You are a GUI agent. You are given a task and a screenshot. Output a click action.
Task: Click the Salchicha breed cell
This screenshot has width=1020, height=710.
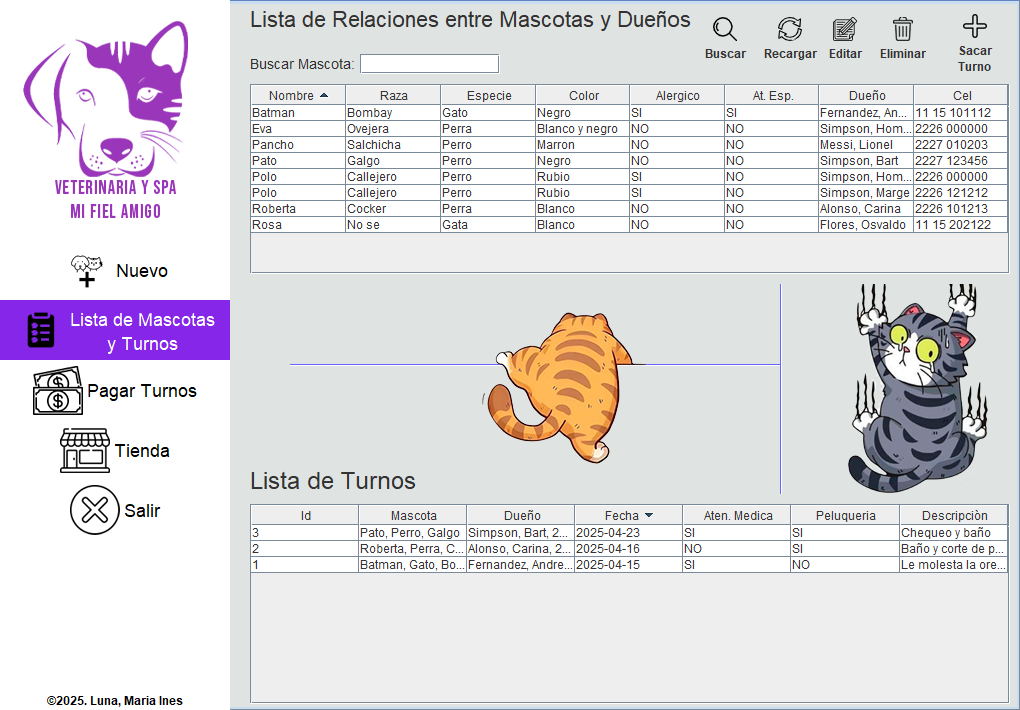pyautogui.click(x=393, y=144)
